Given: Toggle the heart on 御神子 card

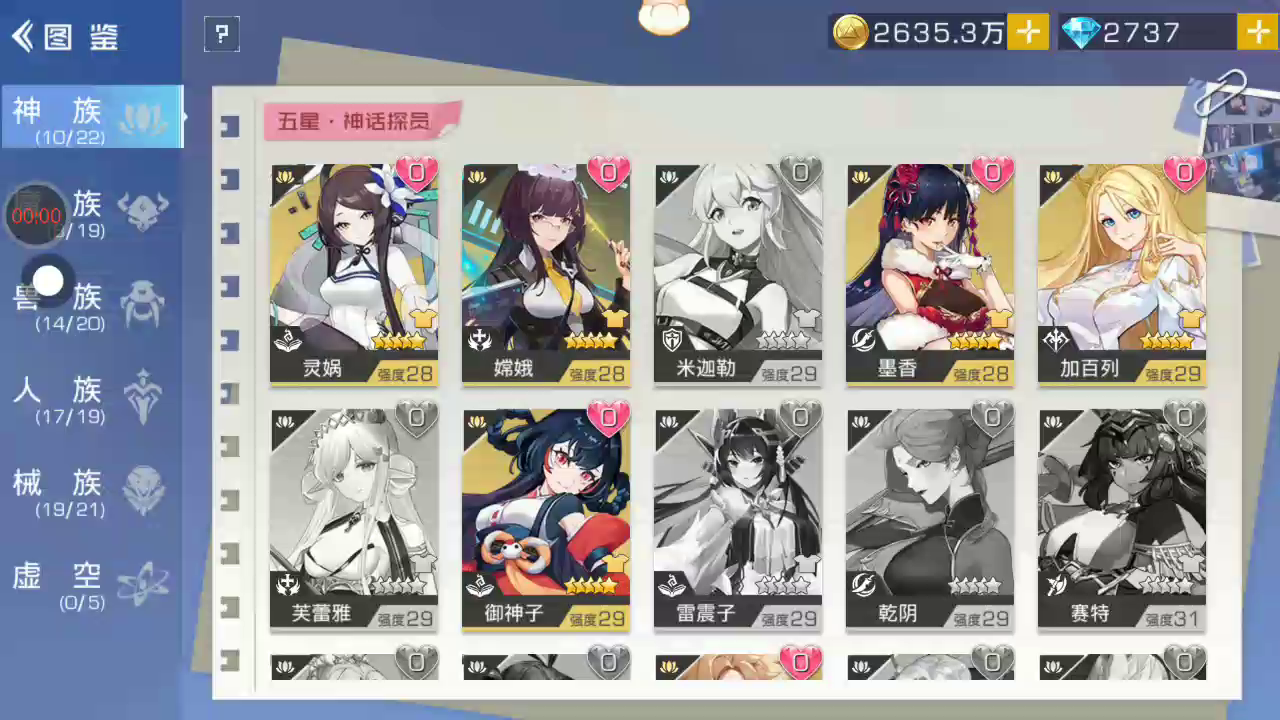Looking at the screenshot, I should coord(608,418).
